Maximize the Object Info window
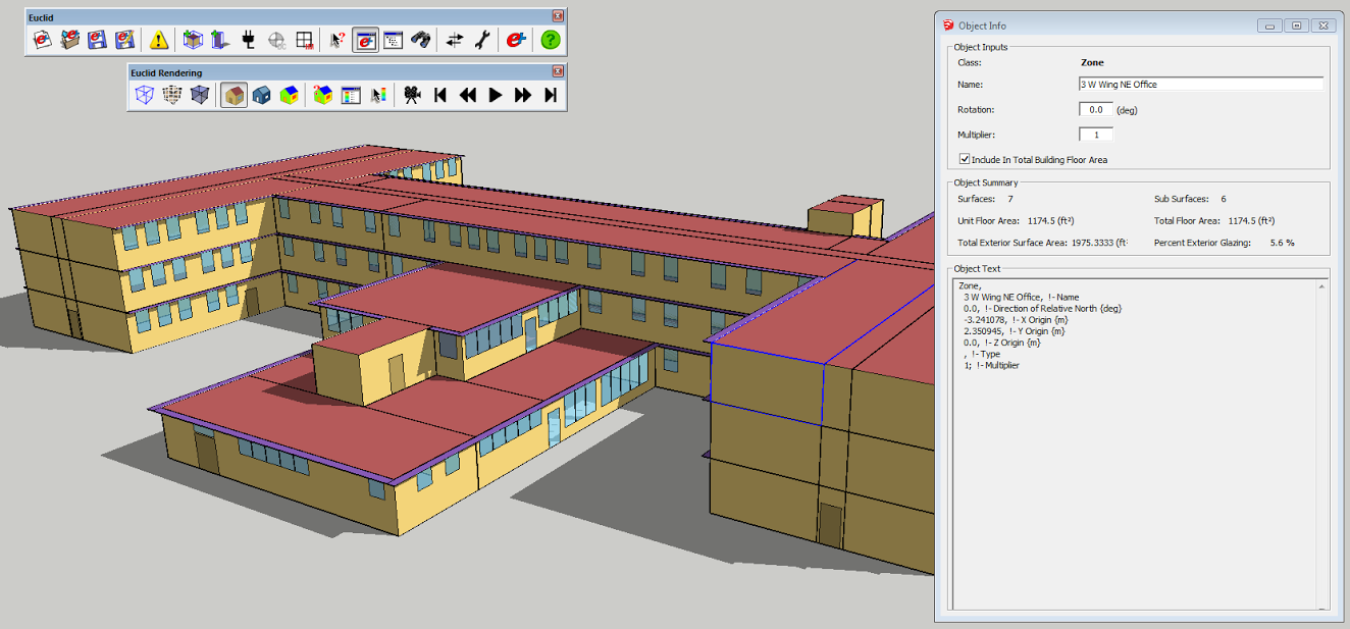This screenshot has height=629, width=1350. (x=1297, y=25)
